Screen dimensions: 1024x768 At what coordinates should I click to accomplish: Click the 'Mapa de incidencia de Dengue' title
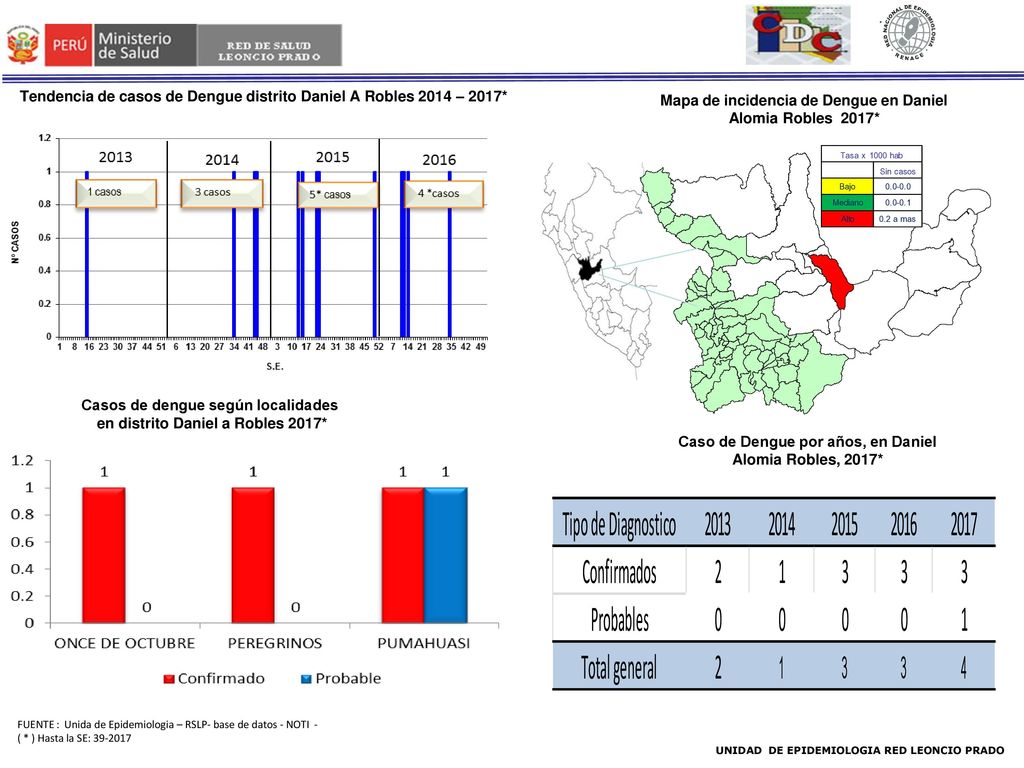point(804,109)
